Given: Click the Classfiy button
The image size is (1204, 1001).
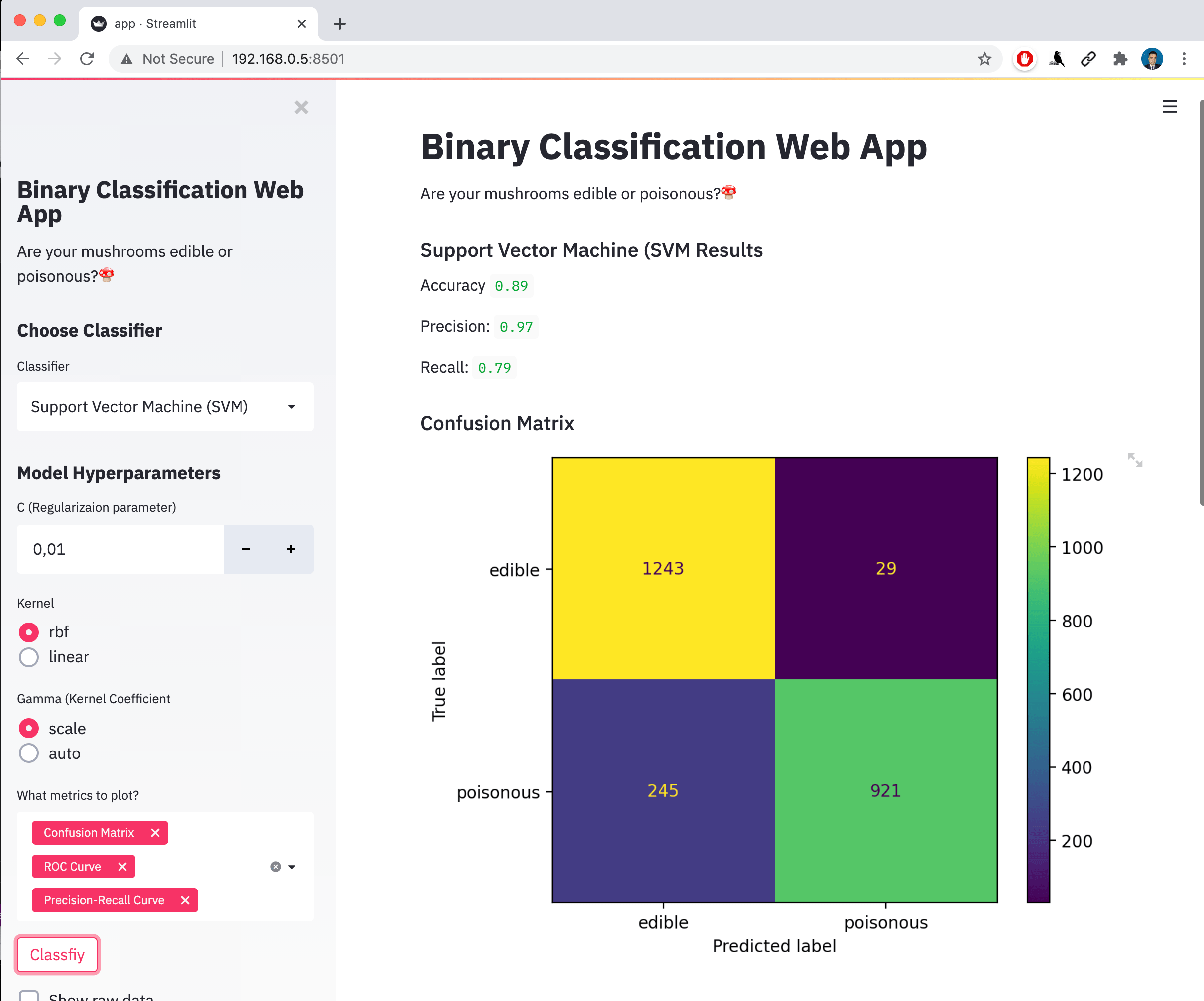Looking at the screenshot, I should pos(57,955).
